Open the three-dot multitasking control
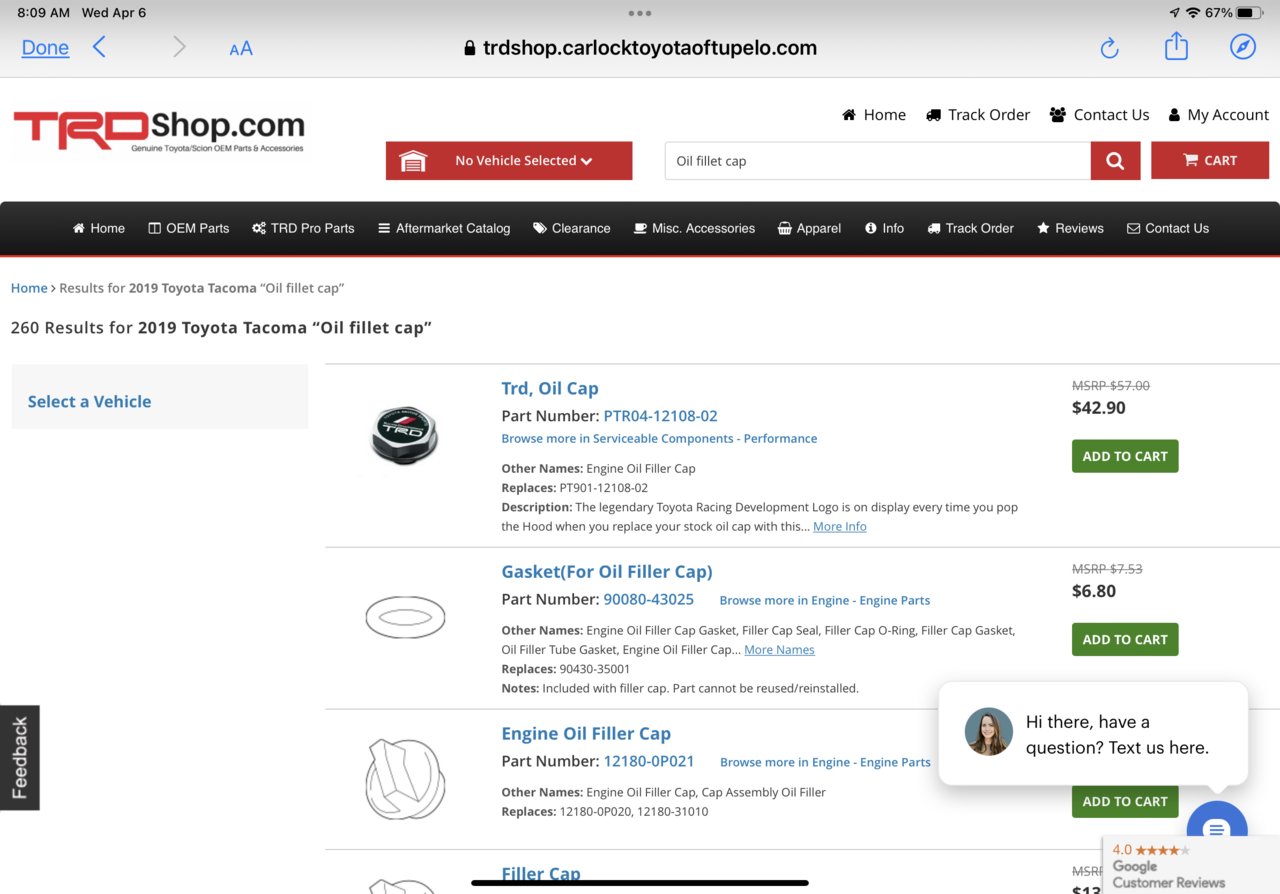This screenshot has height=894, width=1280. click(640, 14)
